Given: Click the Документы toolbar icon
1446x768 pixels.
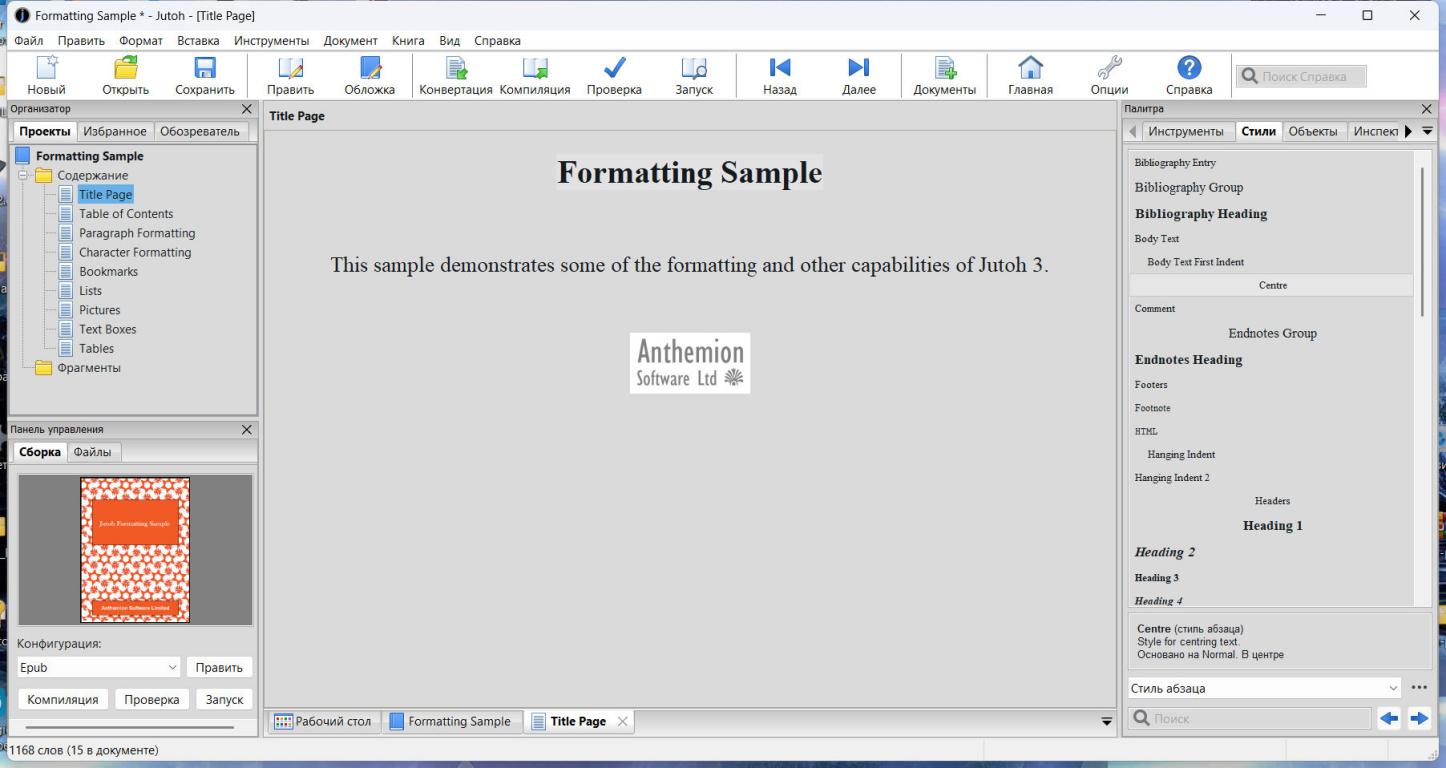Looking at the screenshot, I should click(944, 68).
